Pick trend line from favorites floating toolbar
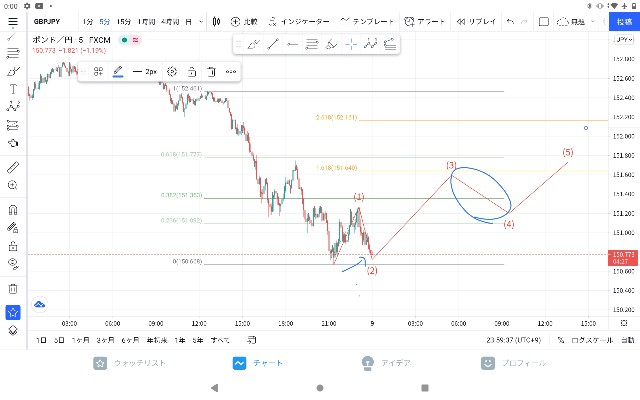The image size is (640, 400). (x=273, y=44)
